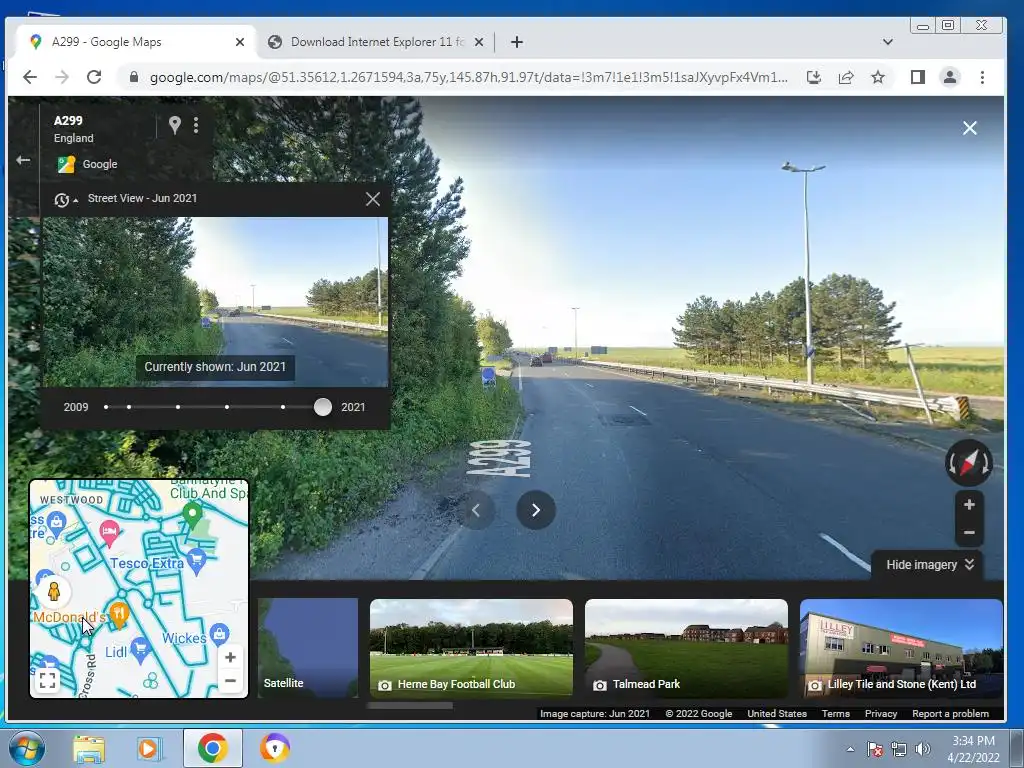Select the third timeline dot
Image resolution: width=1024 pixels, height=768 pixels.
[178, 407]
